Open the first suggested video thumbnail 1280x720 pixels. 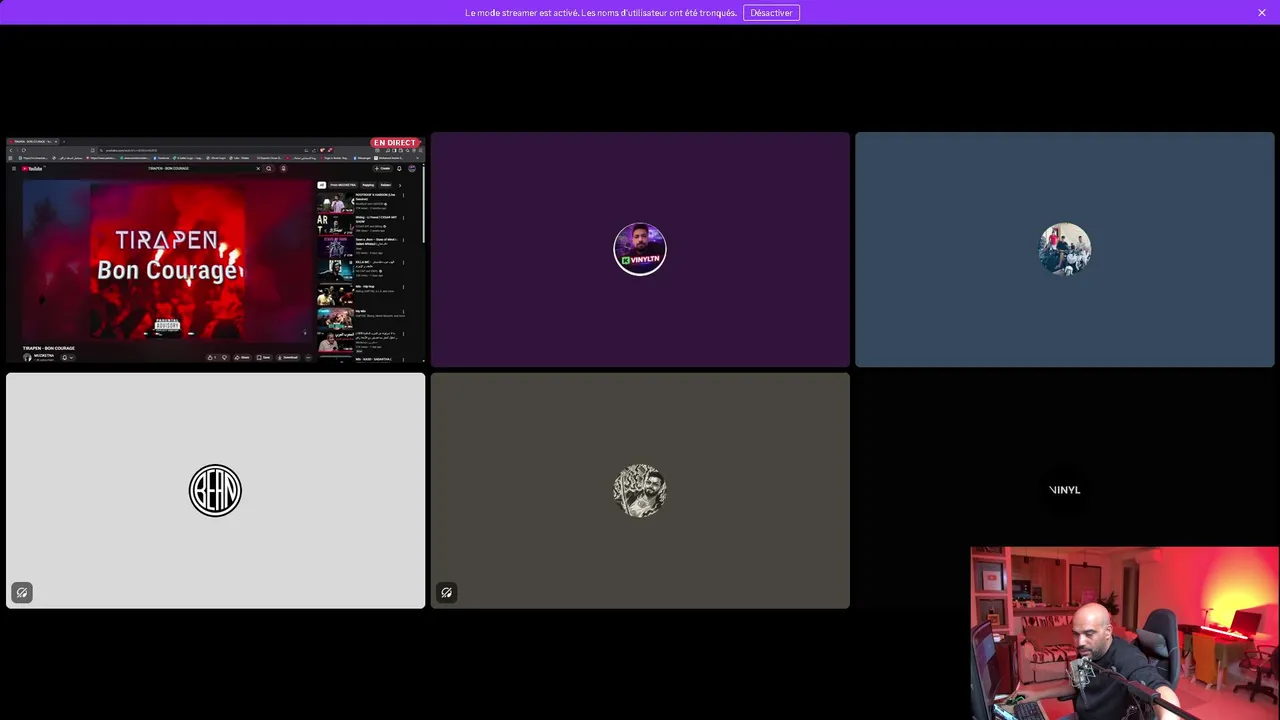tap(335, 203)
